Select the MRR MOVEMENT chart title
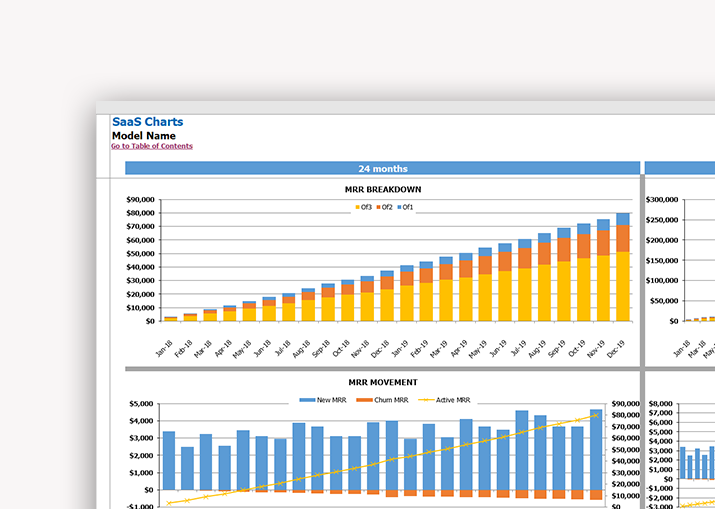Screen dimensions: 715x509 [383, 382]
